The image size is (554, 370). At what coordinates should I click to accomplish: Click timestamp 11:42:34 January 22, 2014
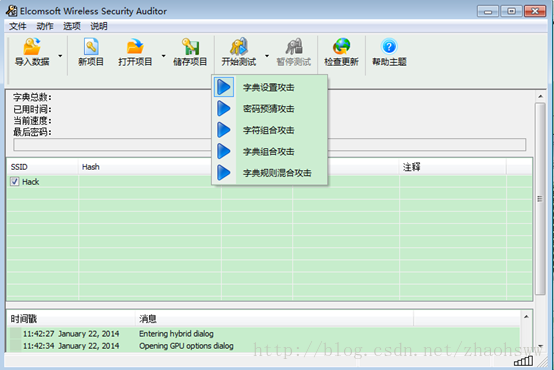point(71,346)
